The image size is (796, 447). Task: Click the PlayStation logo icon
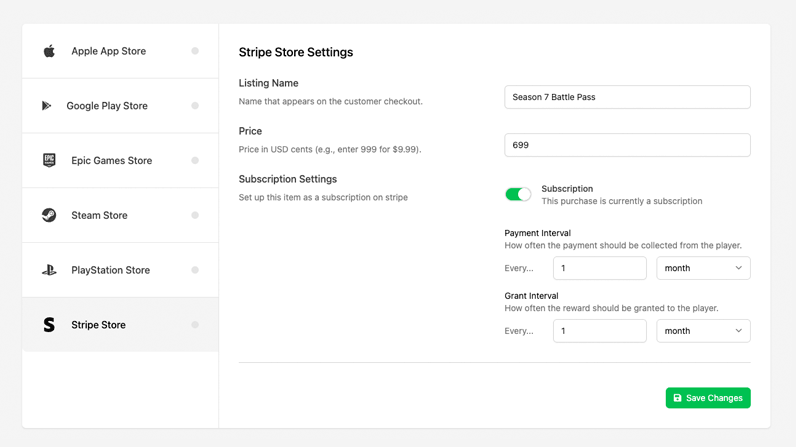[49, 270]
